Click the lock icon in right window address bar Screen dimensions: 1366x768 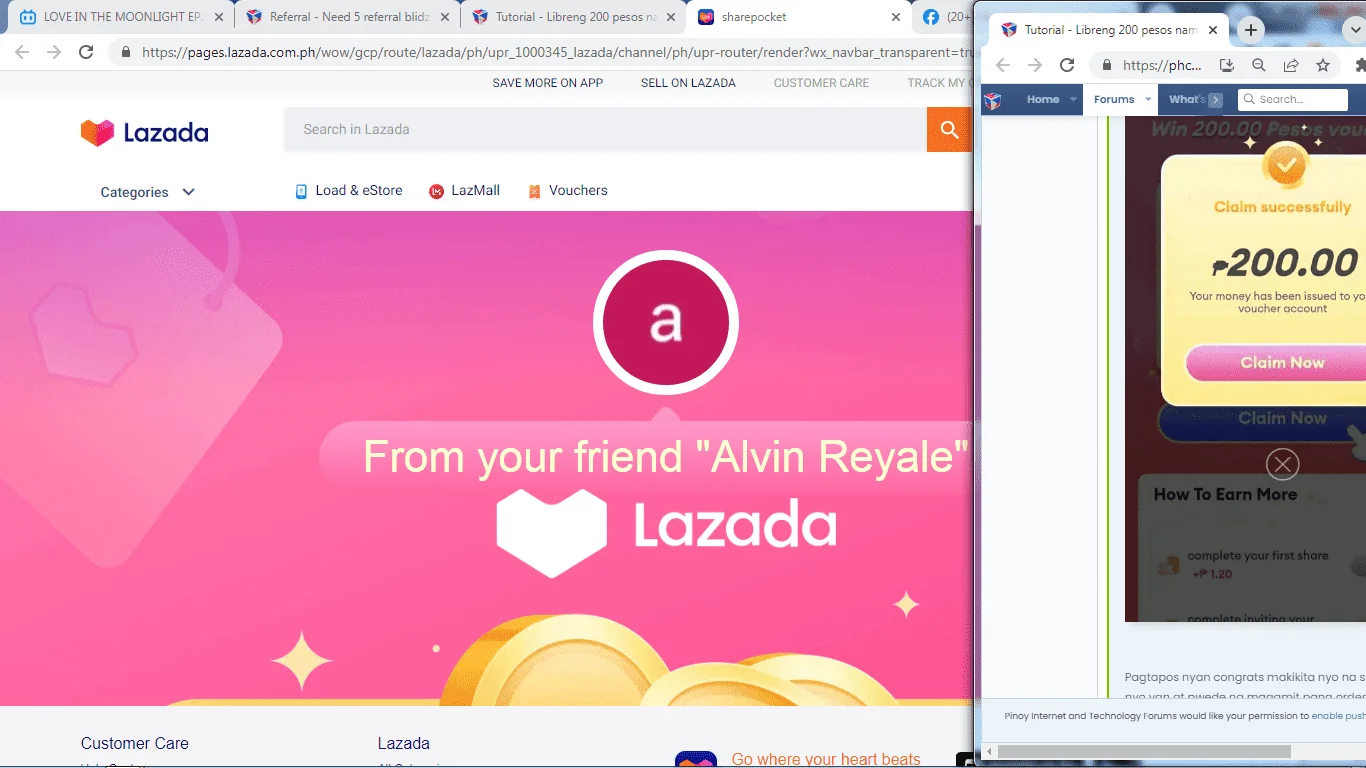pos(1106,65)
